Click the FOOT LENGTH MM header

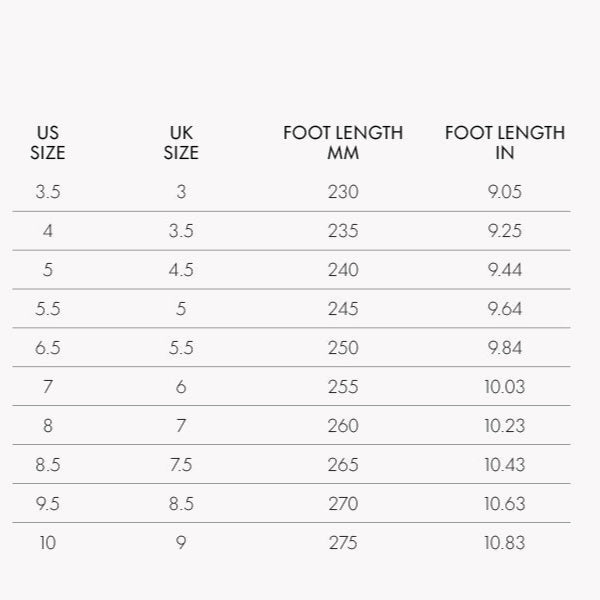coord(343,143)
